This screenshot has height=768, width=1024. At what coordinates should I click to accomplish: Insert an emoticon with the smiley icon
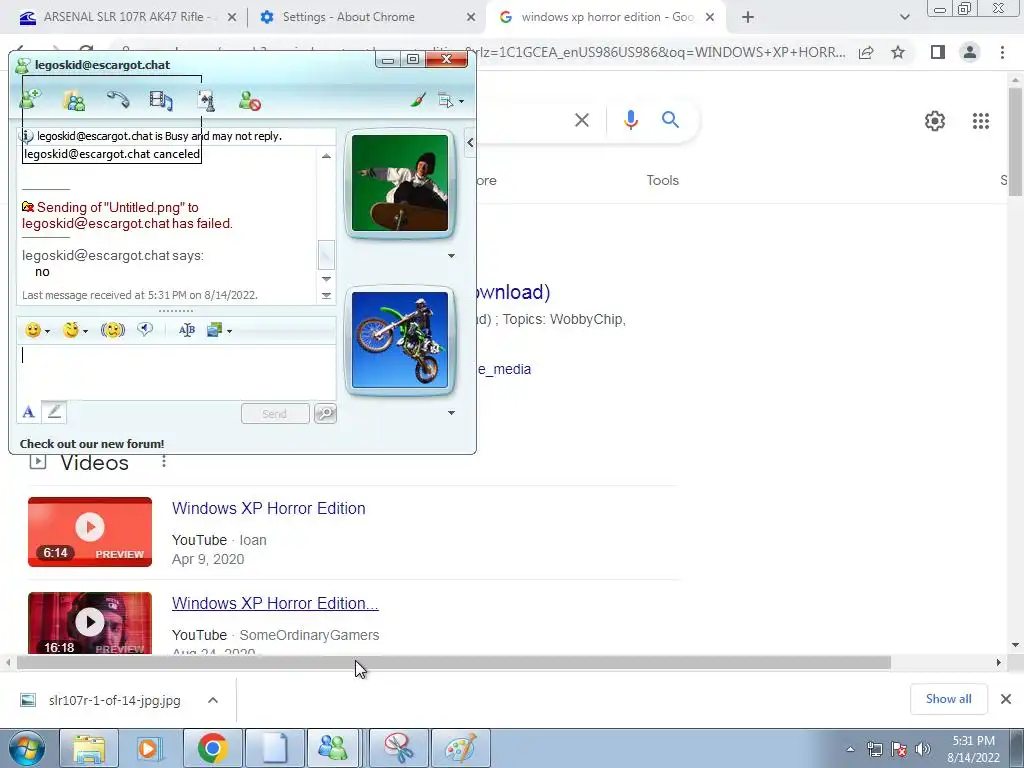33,330
